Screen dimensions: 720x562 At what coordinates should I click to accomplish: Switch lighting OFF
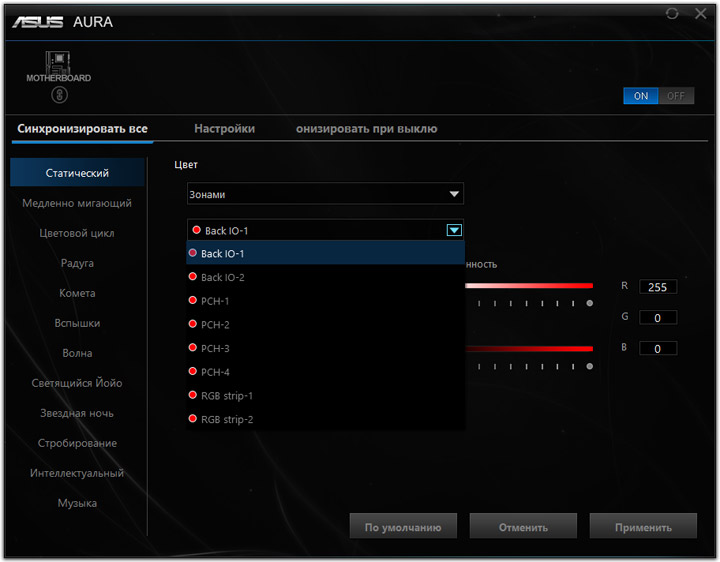676,96
